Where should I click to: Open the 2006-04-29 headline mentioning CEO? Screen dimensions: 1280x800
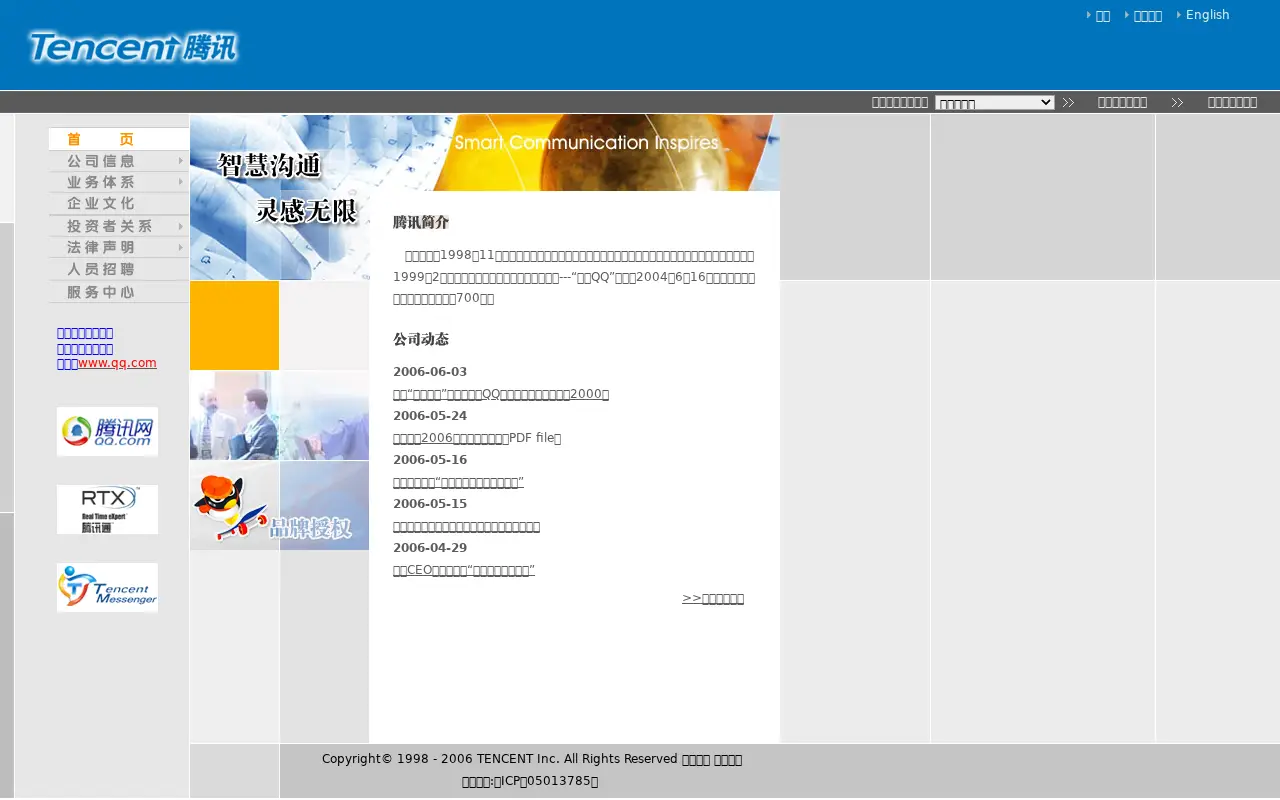464,570
